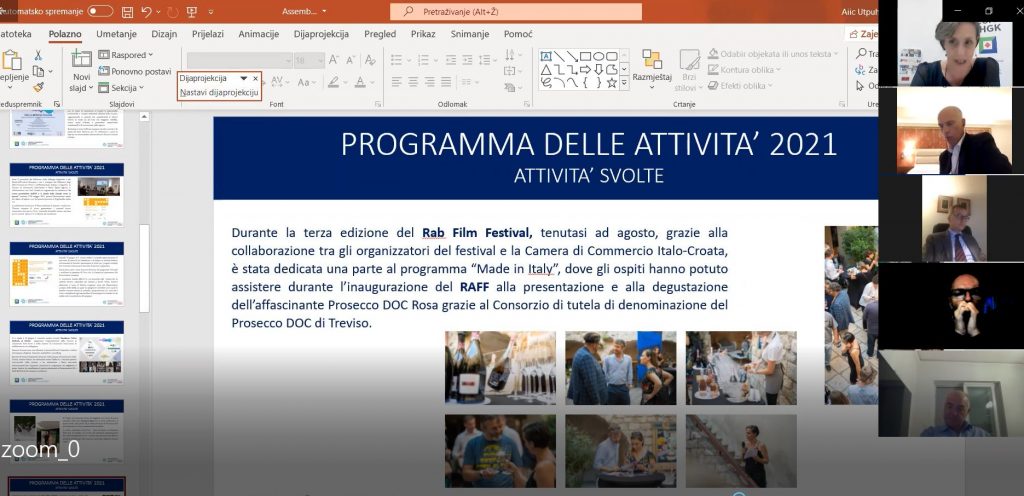Image resolution: width=1024 pixels, height=496 pixels.
Task: Click the Razmještaj arrange icon
Action: coord(651,63)
